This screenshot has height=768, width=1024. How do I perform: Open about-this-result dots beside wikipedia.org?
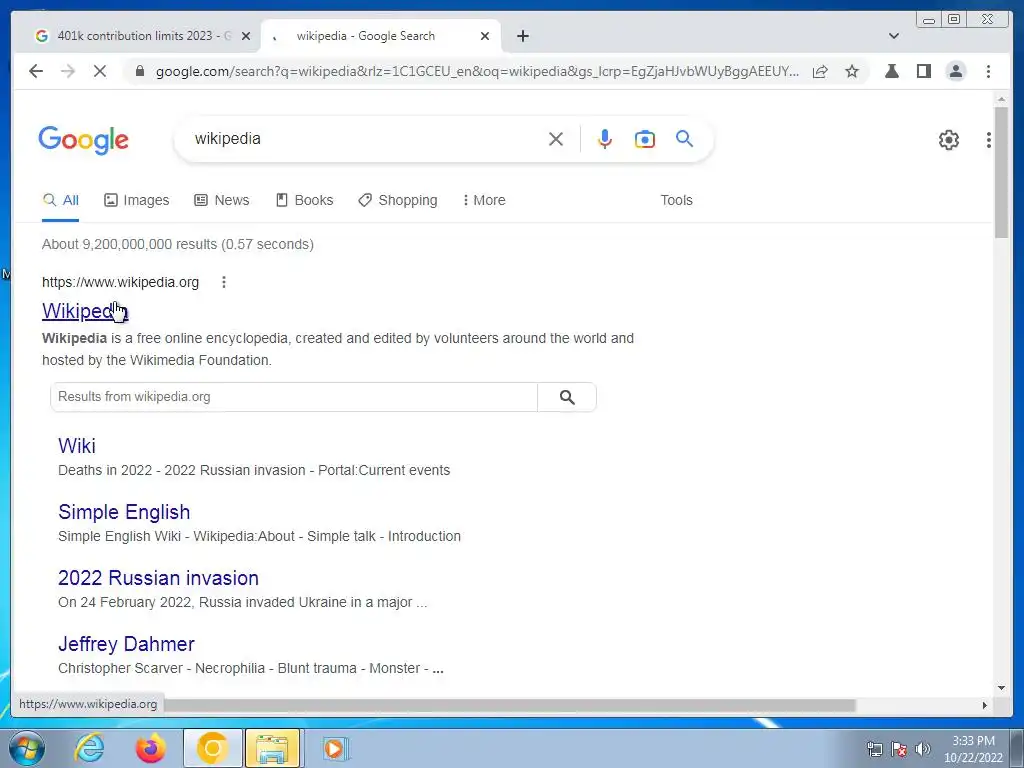coord(223,282)
